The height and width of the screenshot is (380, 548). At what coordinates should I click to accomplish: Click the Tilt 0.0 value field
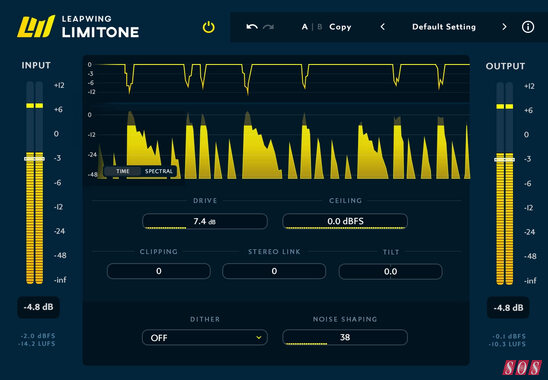[x=390, y=272]
